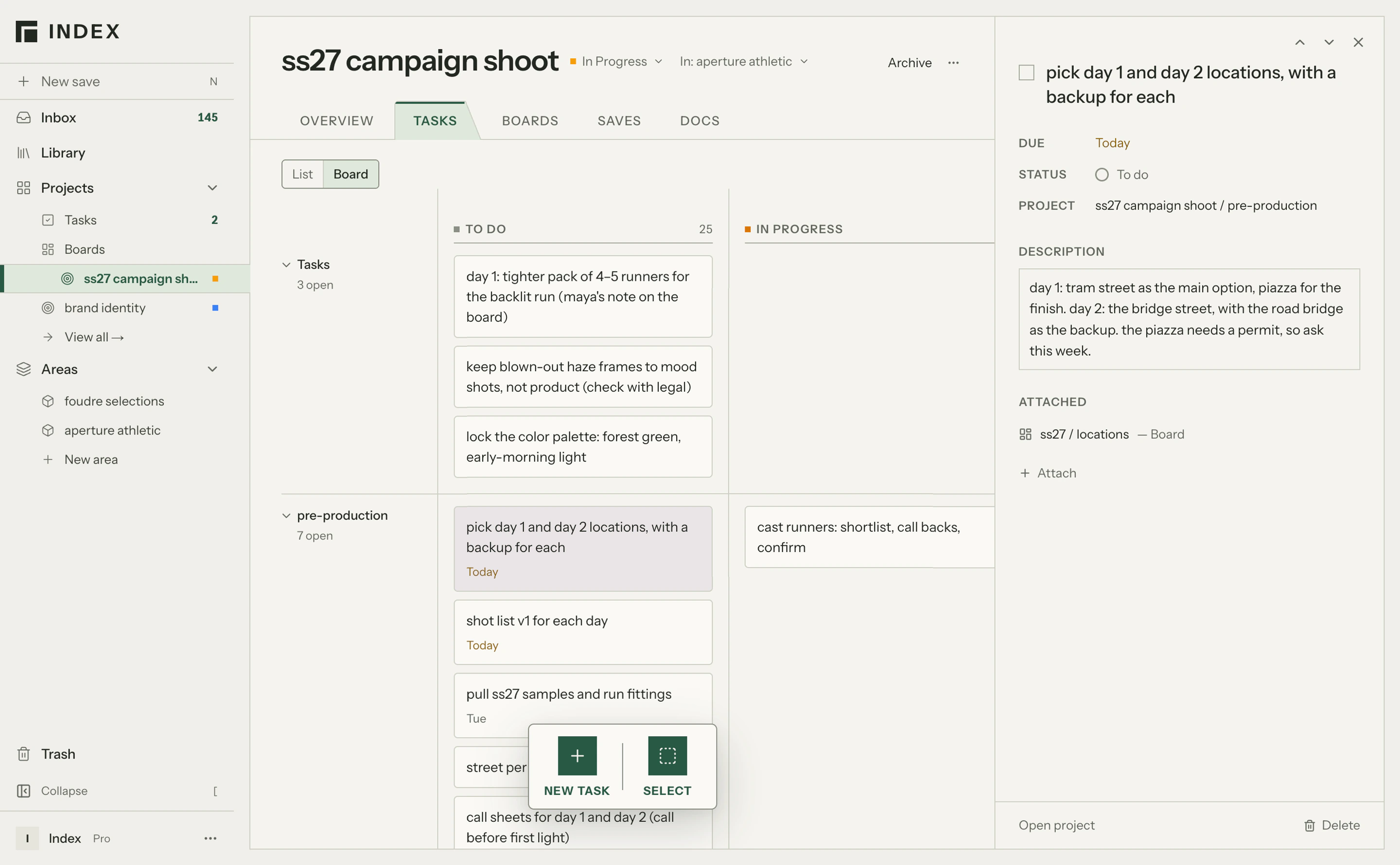Switch to the SAVES tab

coord(619,121)
